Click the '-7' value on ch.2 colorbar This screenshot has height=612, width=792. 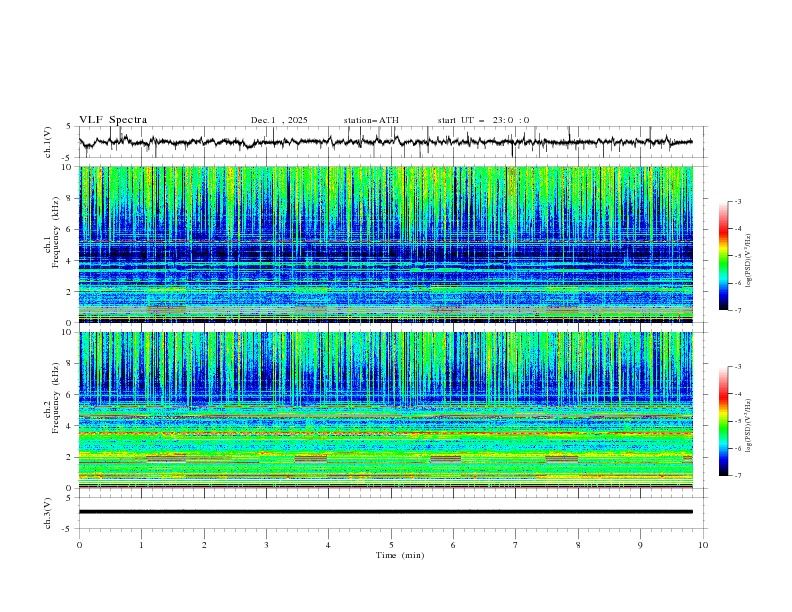[x=738, y=476]
